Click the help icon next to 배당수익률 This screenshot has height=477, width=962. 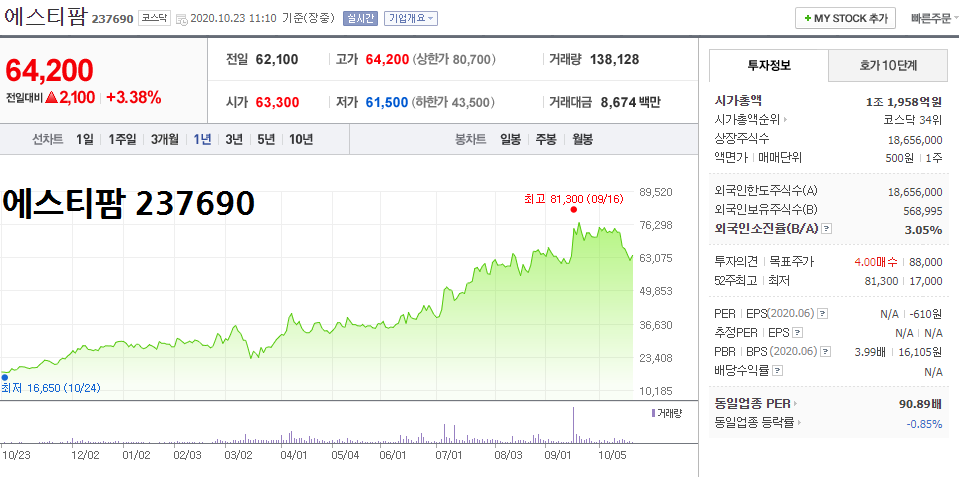coord(777,371)
